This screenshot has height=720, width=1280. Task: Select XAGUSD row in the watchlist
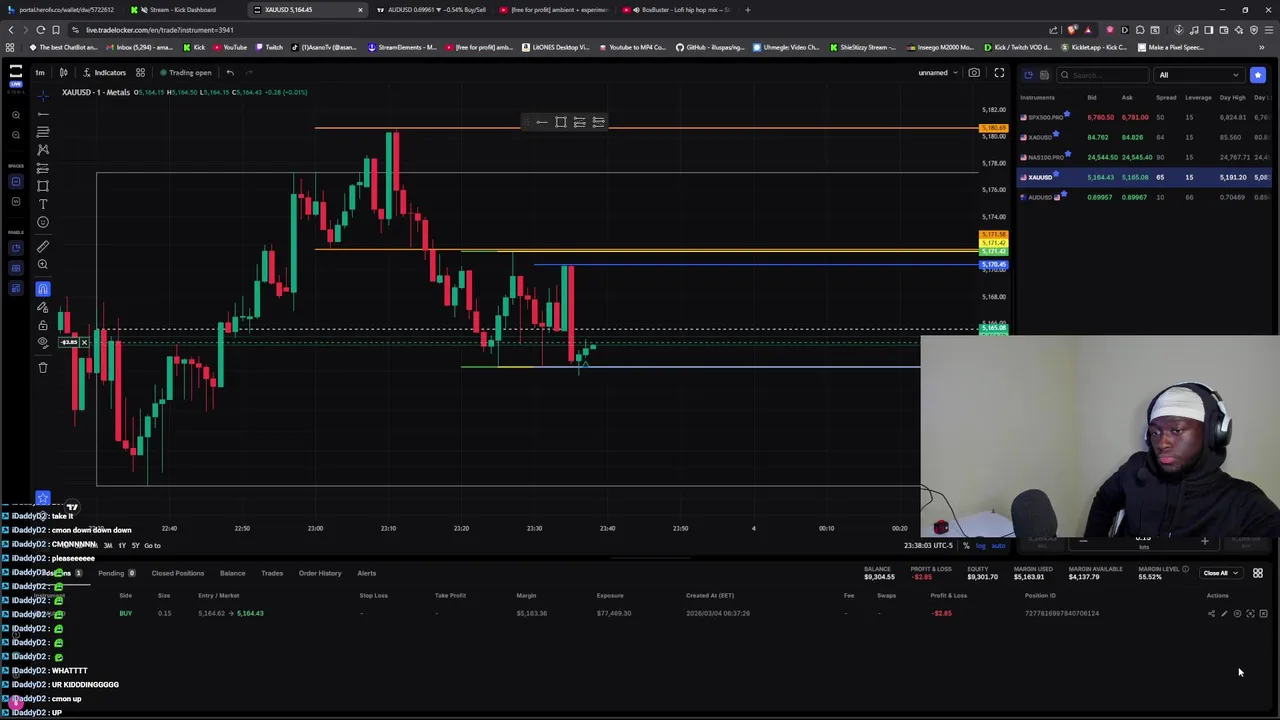point(1144,137)
